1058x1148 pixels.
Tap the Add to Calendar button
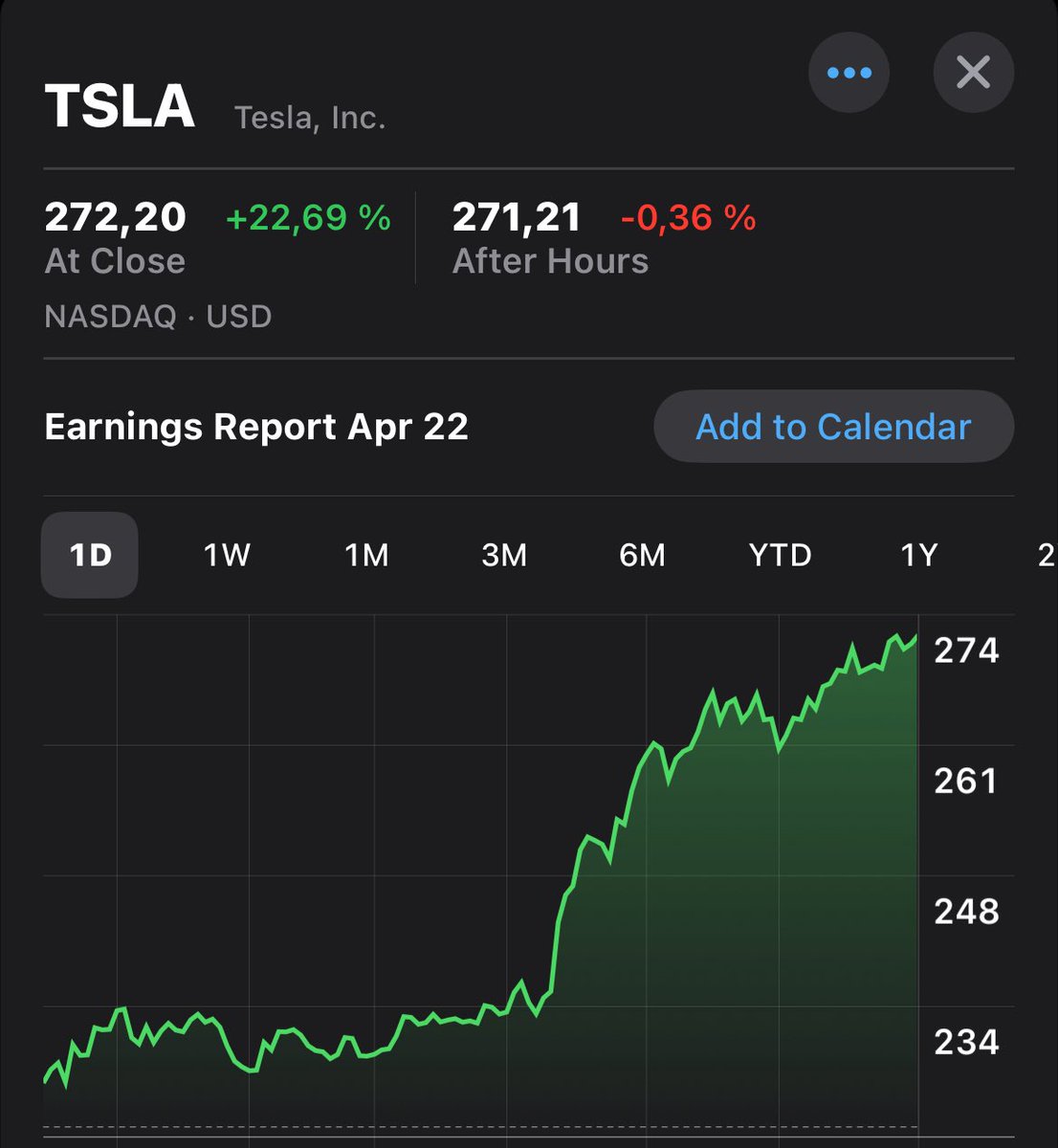(x=833, y=427)
